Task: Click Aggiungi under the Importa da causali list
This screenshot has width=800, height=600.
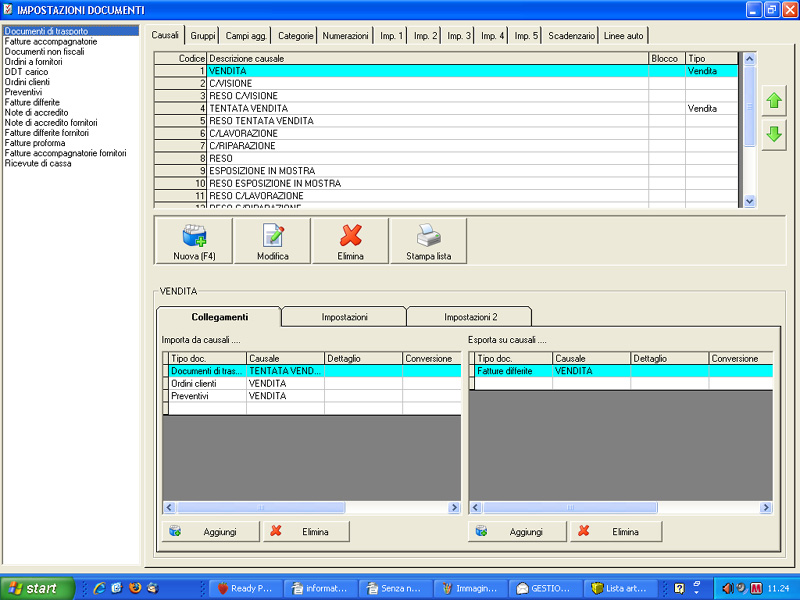Action: (x=210, y=532)
